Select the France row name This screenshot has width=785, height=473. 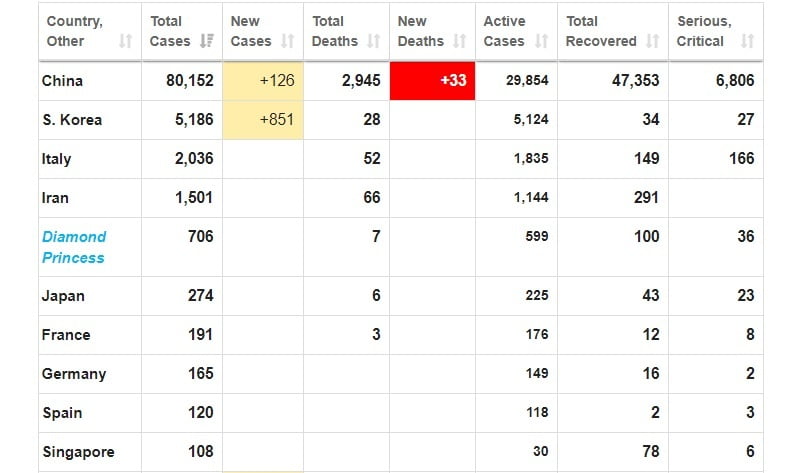66,335
